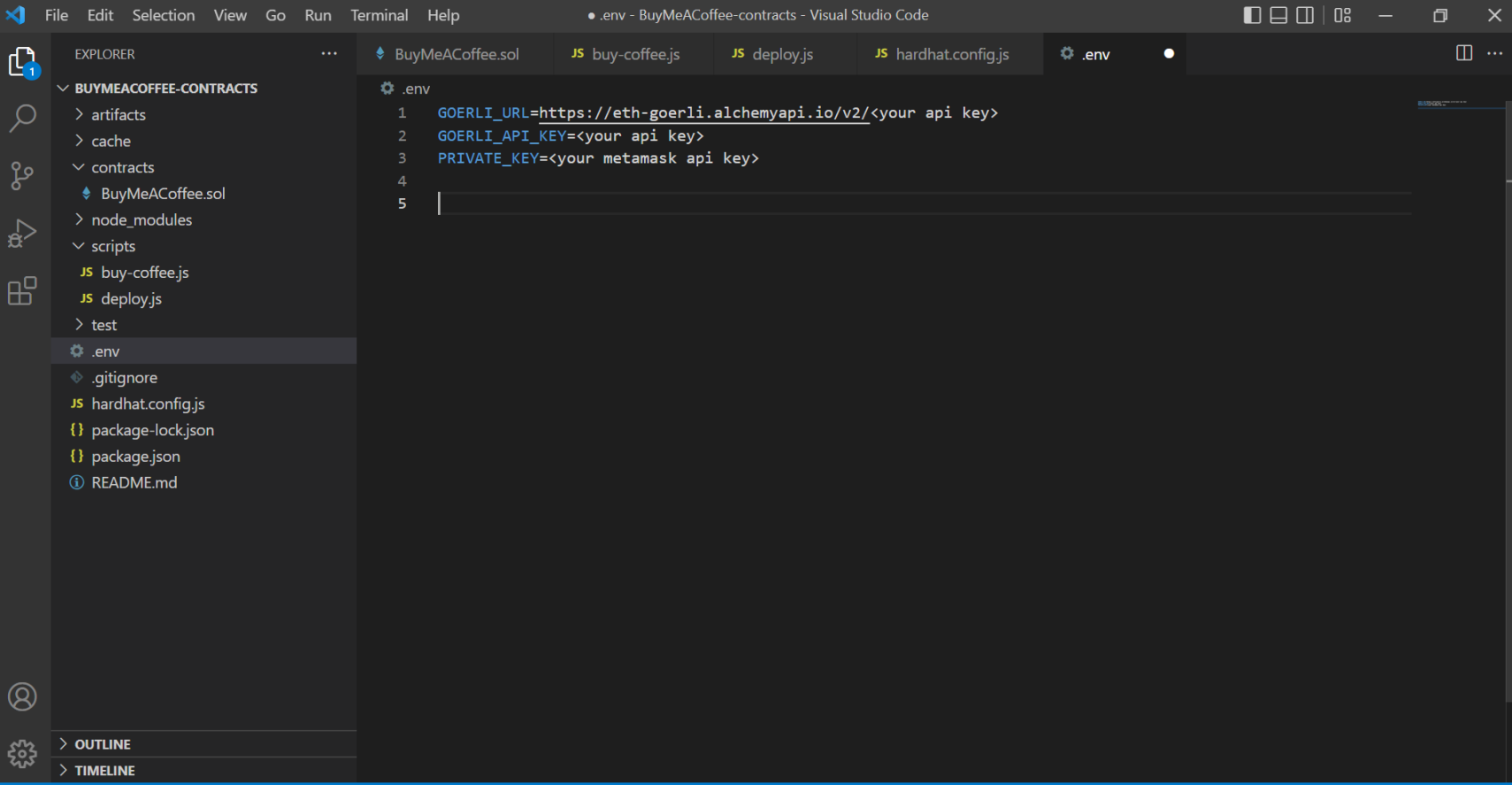The width and height of the screenshot is (1512, 785).
Task: Open the Extensions view
Action: [22, 291]
